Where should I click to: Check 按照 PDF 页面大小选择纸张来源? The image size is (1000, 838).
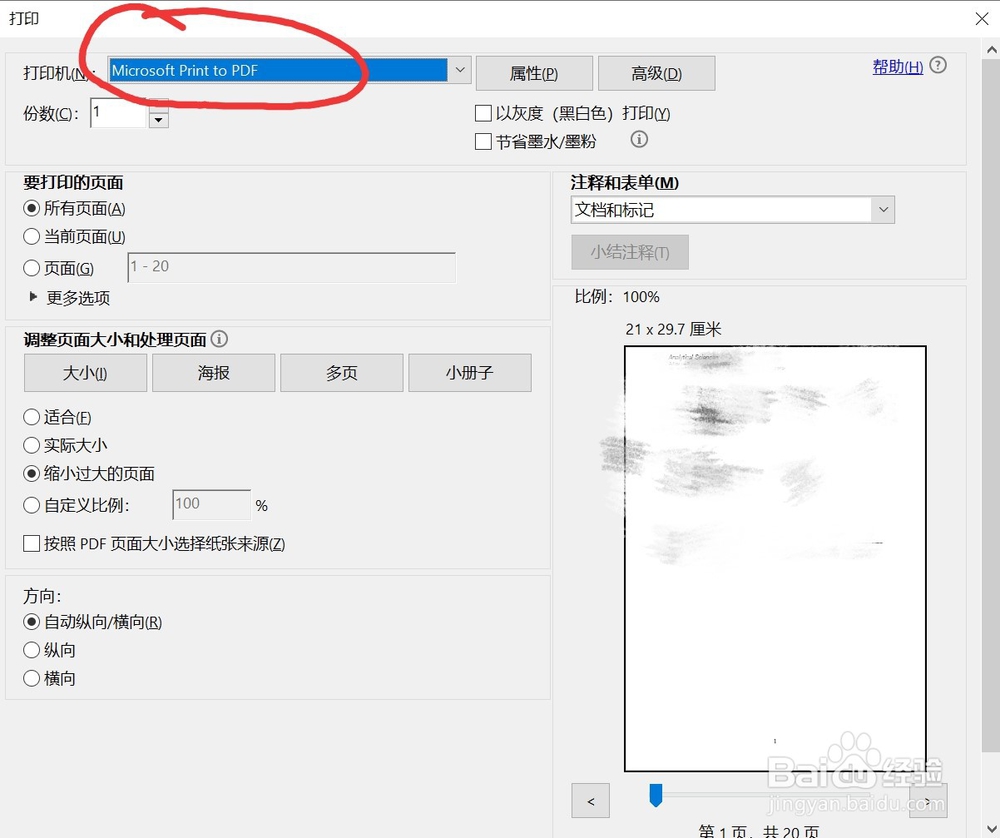(31, 543)
